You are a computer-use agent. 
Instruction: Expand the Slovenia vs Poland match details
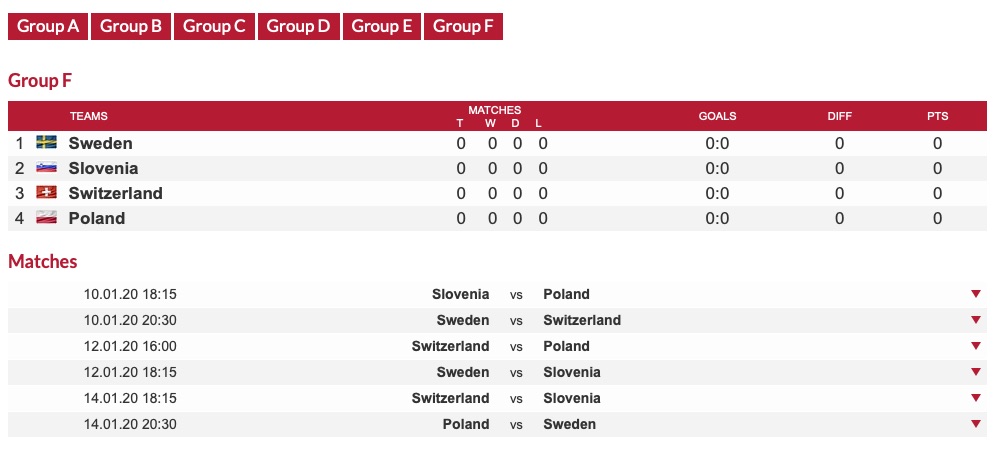pyautogui.click(x=976, y=294)
